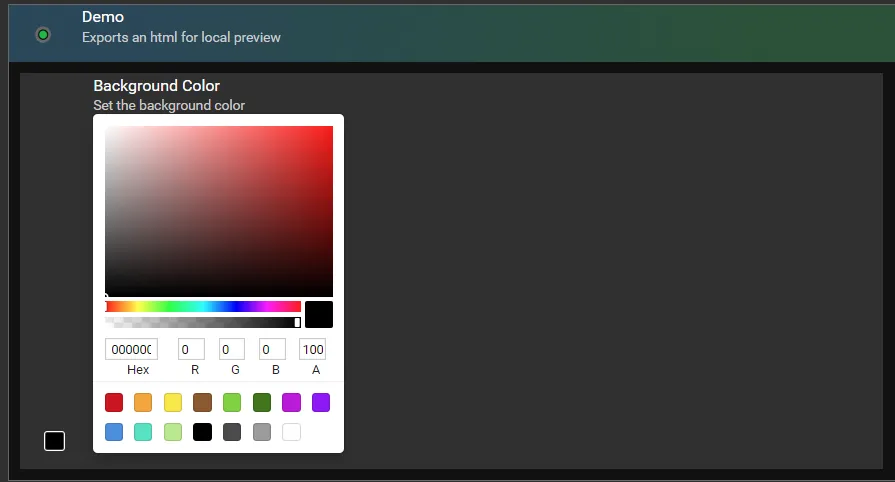
Task: Toggle the background color swatch button
Action: [54, 441]
